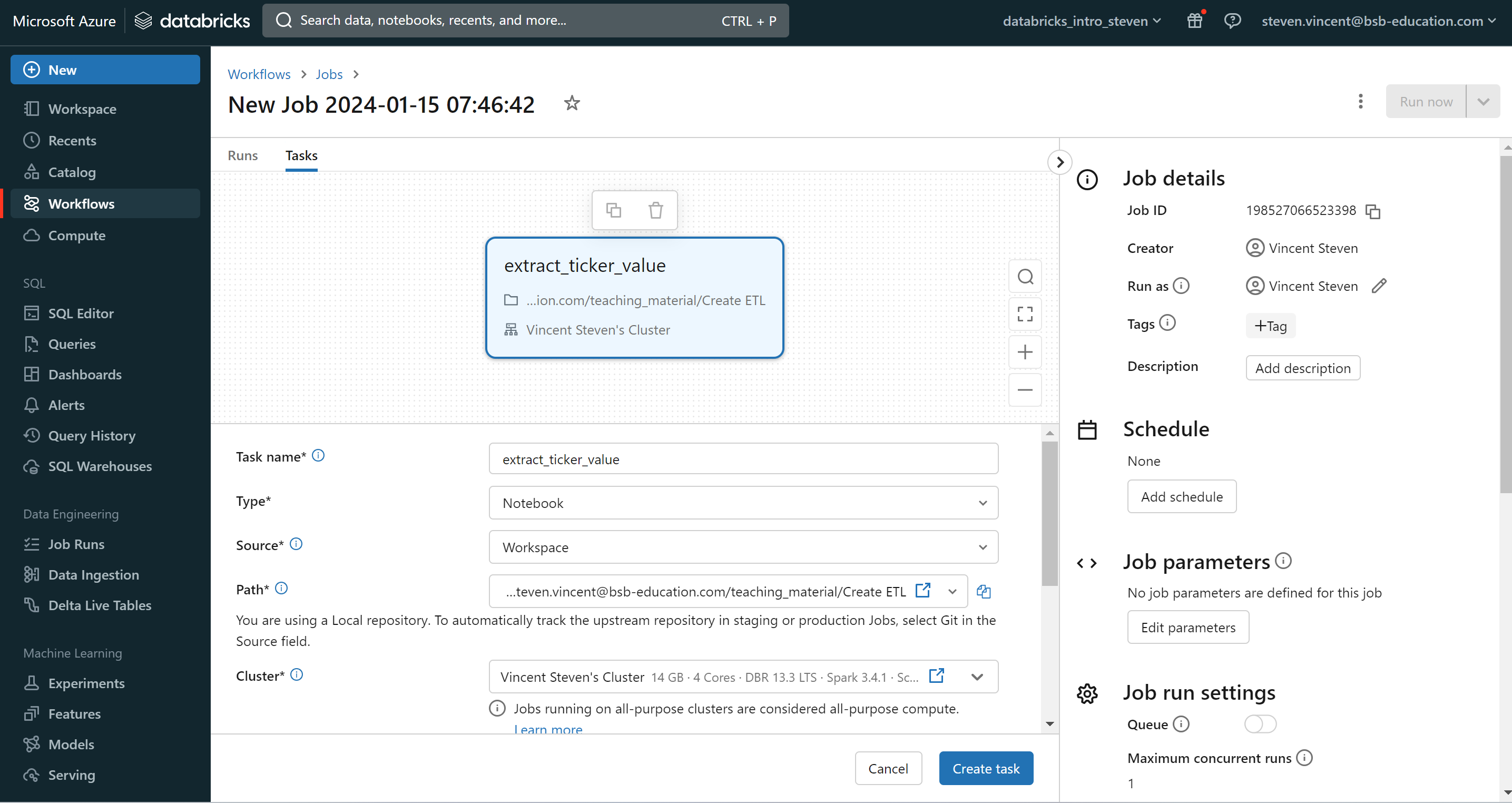Open the cluster details external link icon
Viewport: 1512px width, 803px height.
(937, 675)
